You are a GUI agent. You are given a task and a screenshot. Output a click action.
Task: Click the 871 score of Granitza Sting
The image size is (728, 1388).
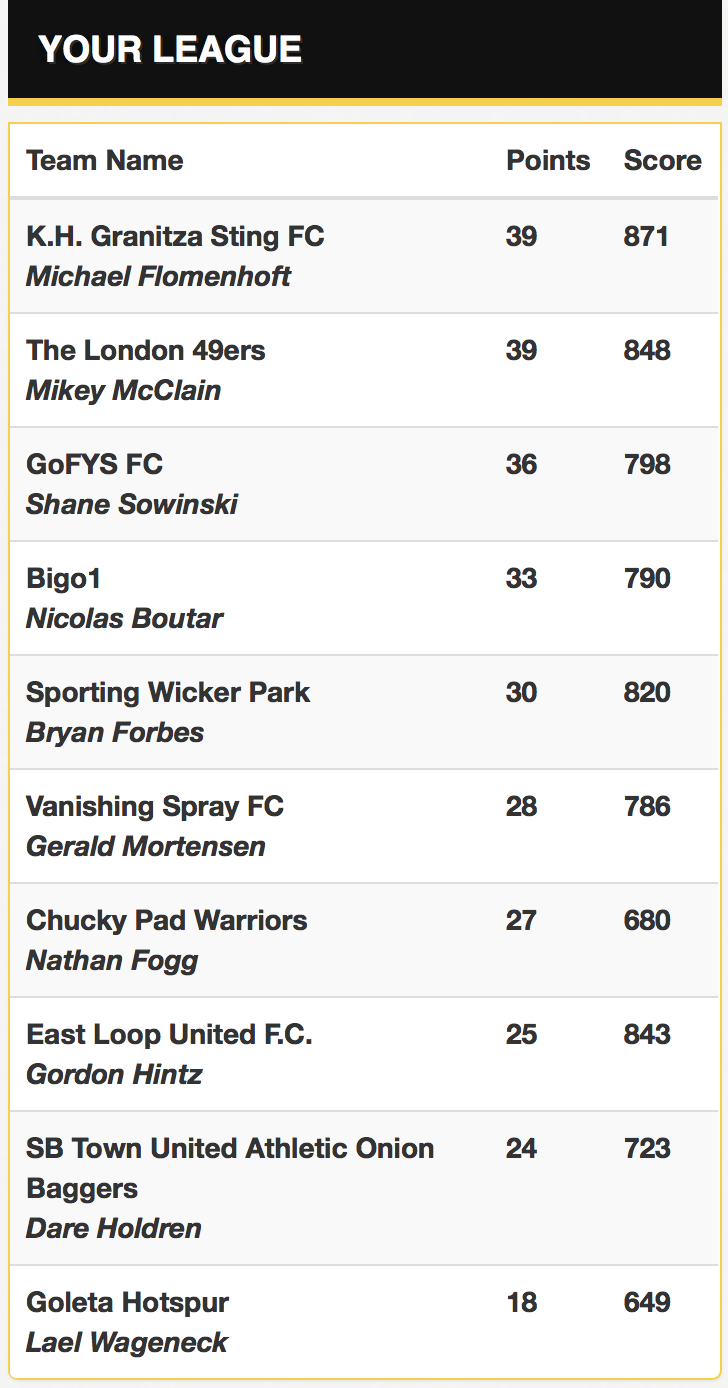(x=647, y=237)
